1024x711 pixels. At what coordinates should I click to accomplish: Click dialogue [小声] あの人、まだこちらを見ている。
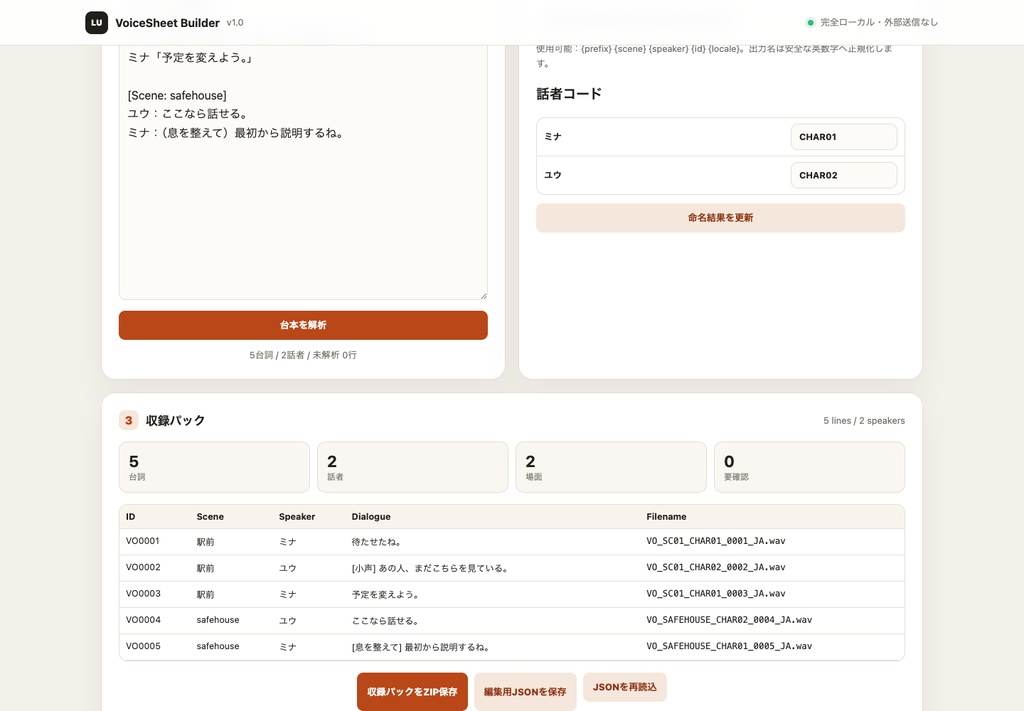pos(430,568)
